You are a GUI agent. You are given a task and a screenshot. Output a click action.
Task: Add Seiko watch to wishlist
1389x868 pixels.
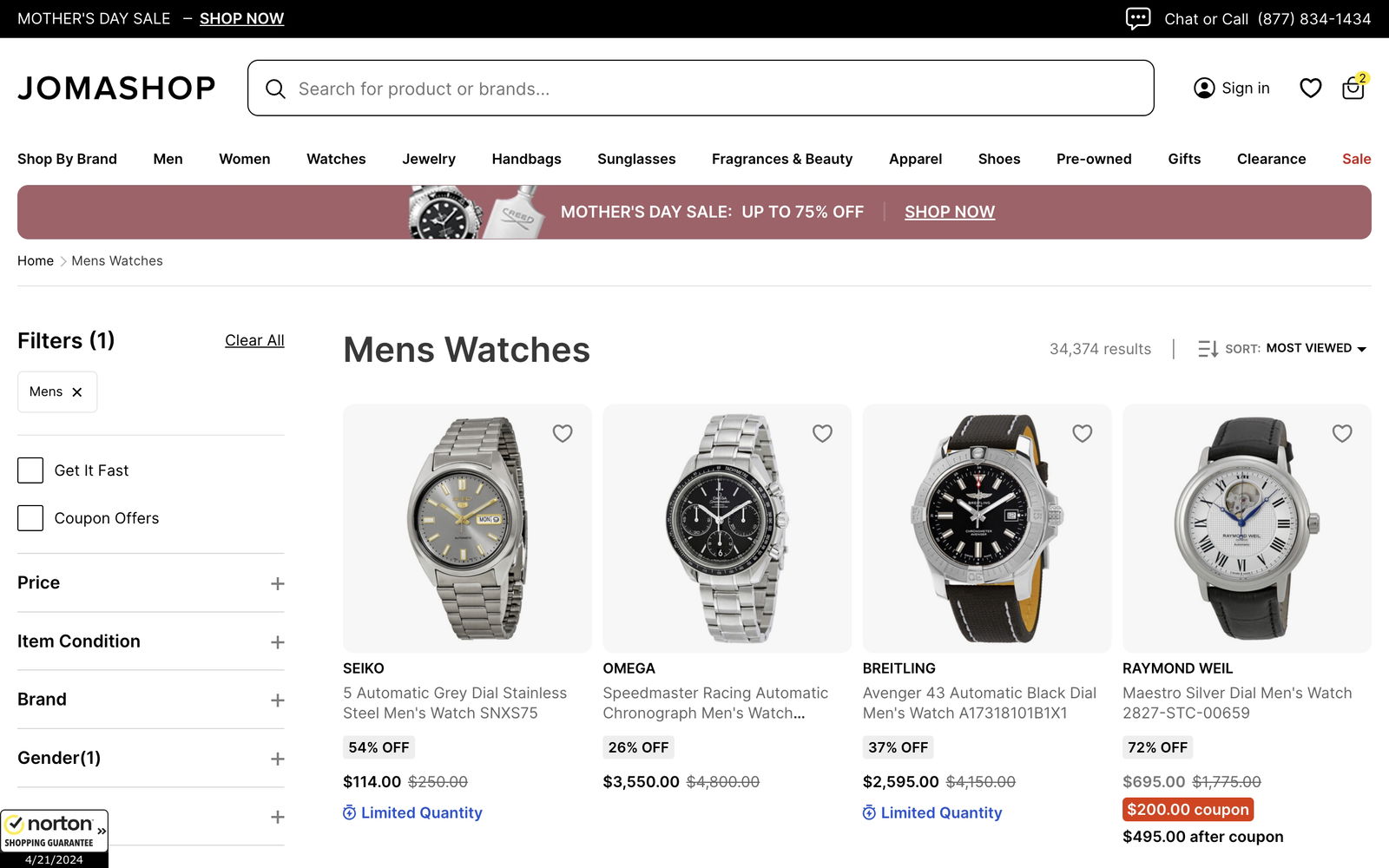point(563,433)
